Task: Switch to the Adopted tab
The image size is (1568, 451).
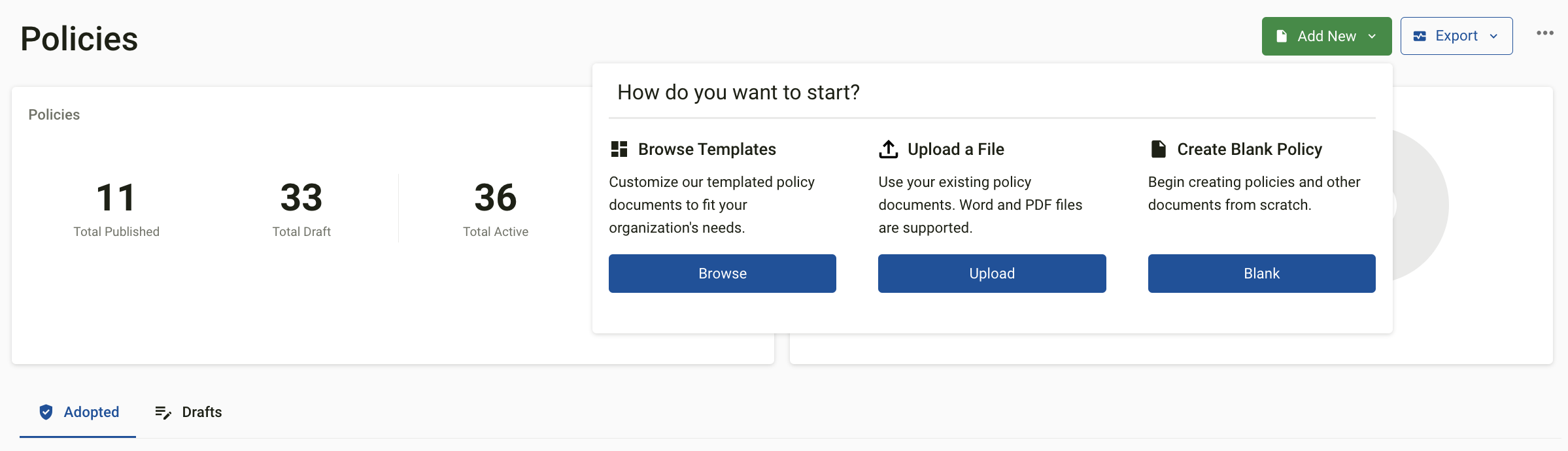Action: point(78,412)
